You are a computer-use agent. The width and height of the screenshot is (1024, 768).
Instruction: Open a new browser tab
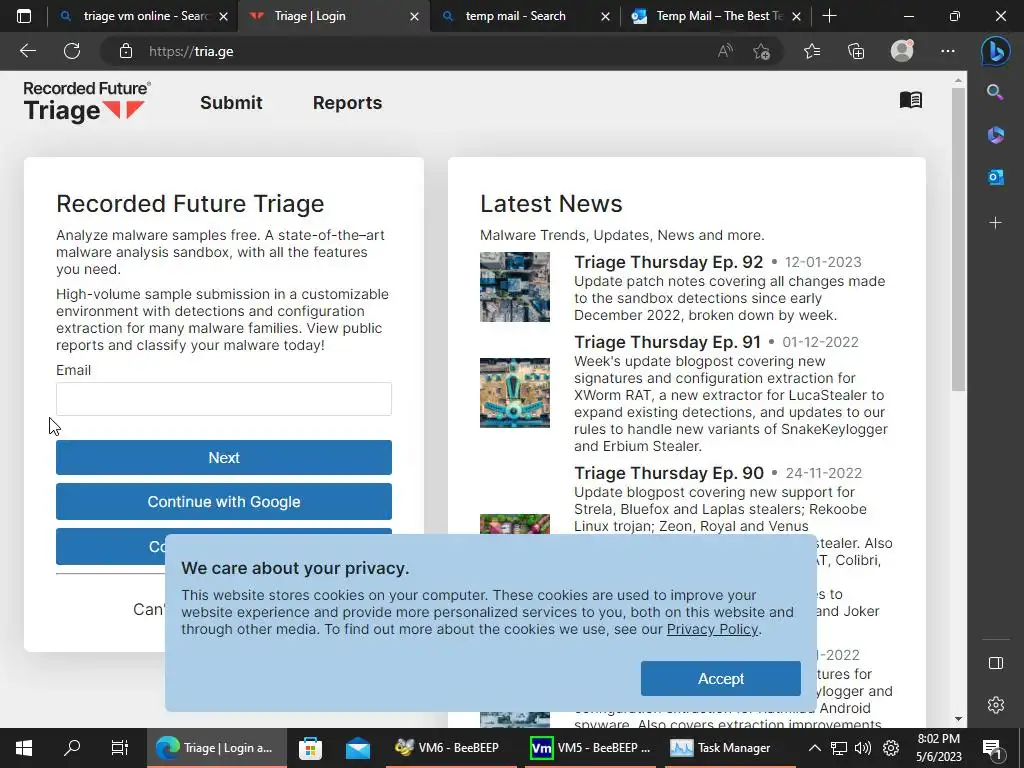[829, 16]
